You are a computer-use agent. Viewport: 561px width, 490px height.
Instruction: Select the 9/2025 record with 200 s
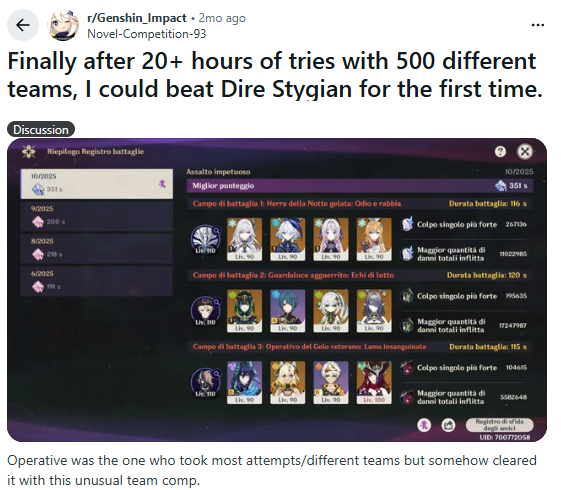[x=97, y=216]
